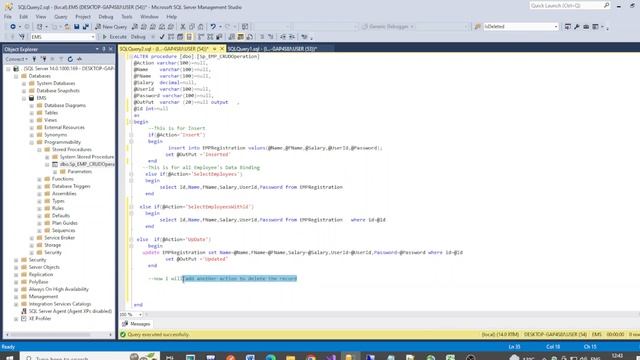Switch output to Results to Text
Image resolution: width=640 pixels, height=360 pixels.
[231, 37]
